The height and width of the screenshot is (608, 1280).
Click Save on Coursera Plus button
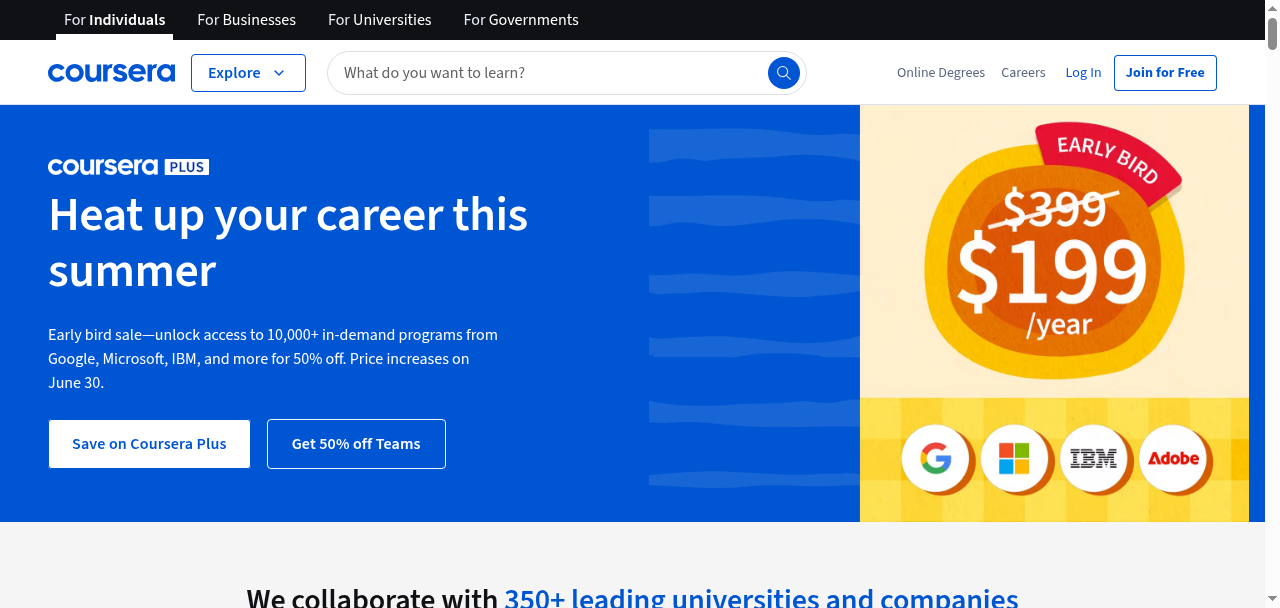[149, 444]
